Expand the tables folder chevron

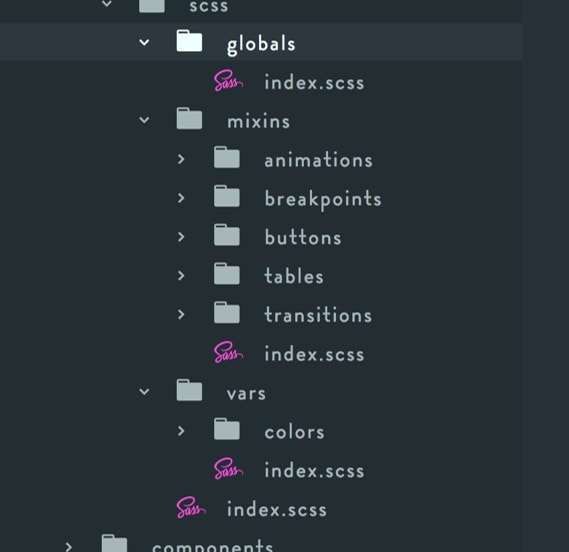(x=181, y=275)
